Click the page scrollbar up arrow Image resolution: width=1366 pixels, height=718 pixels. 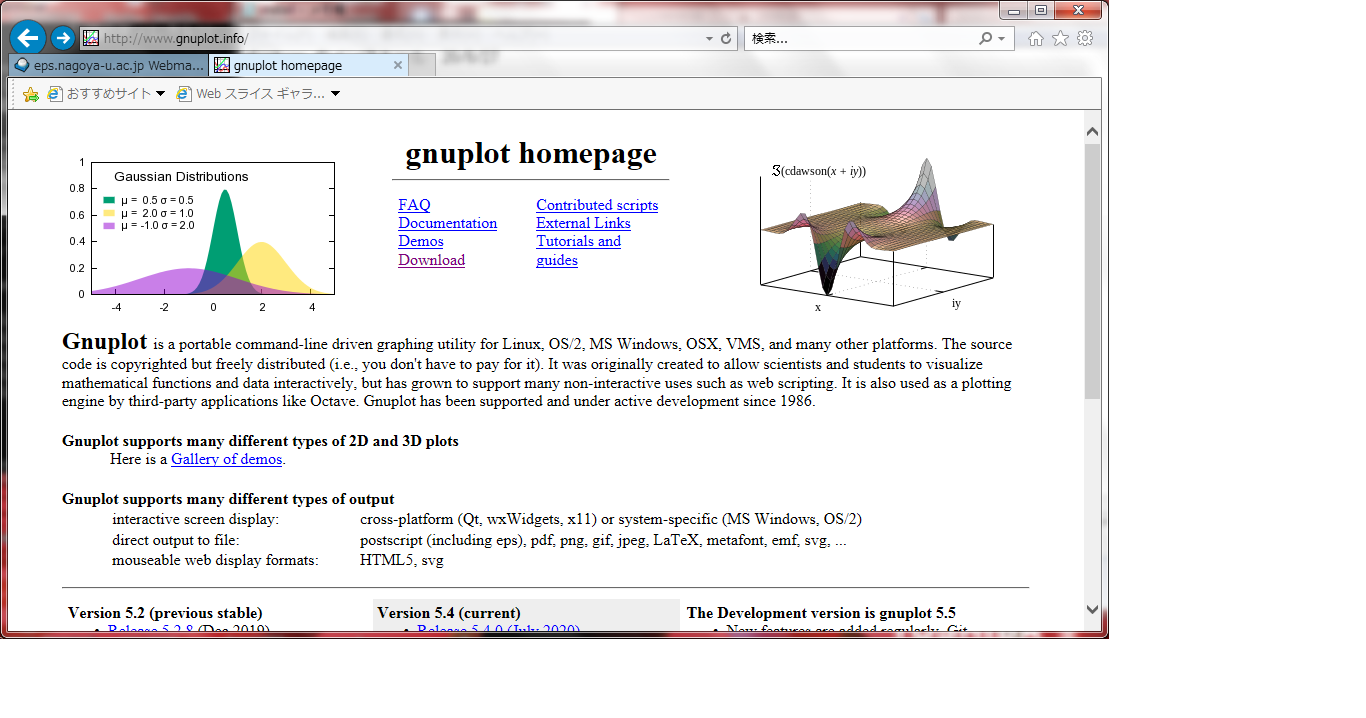(x=1092, y=132)
